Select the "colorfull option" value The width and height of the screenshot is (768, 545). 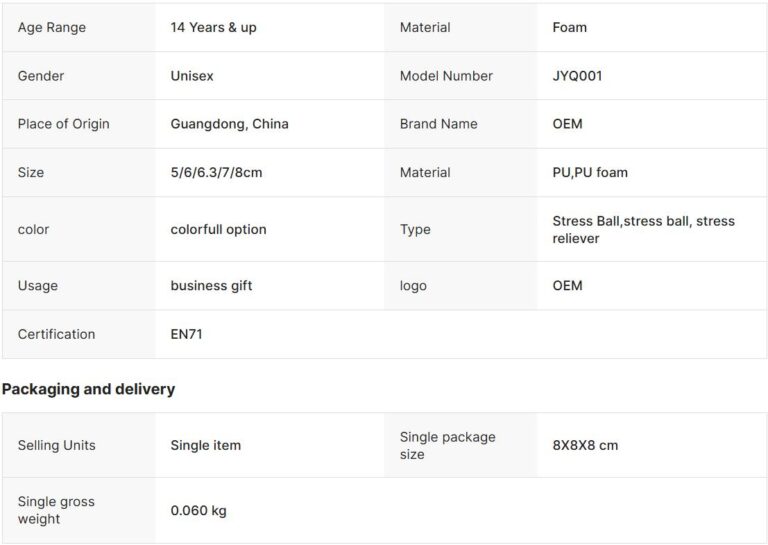(x=219, y=229)
